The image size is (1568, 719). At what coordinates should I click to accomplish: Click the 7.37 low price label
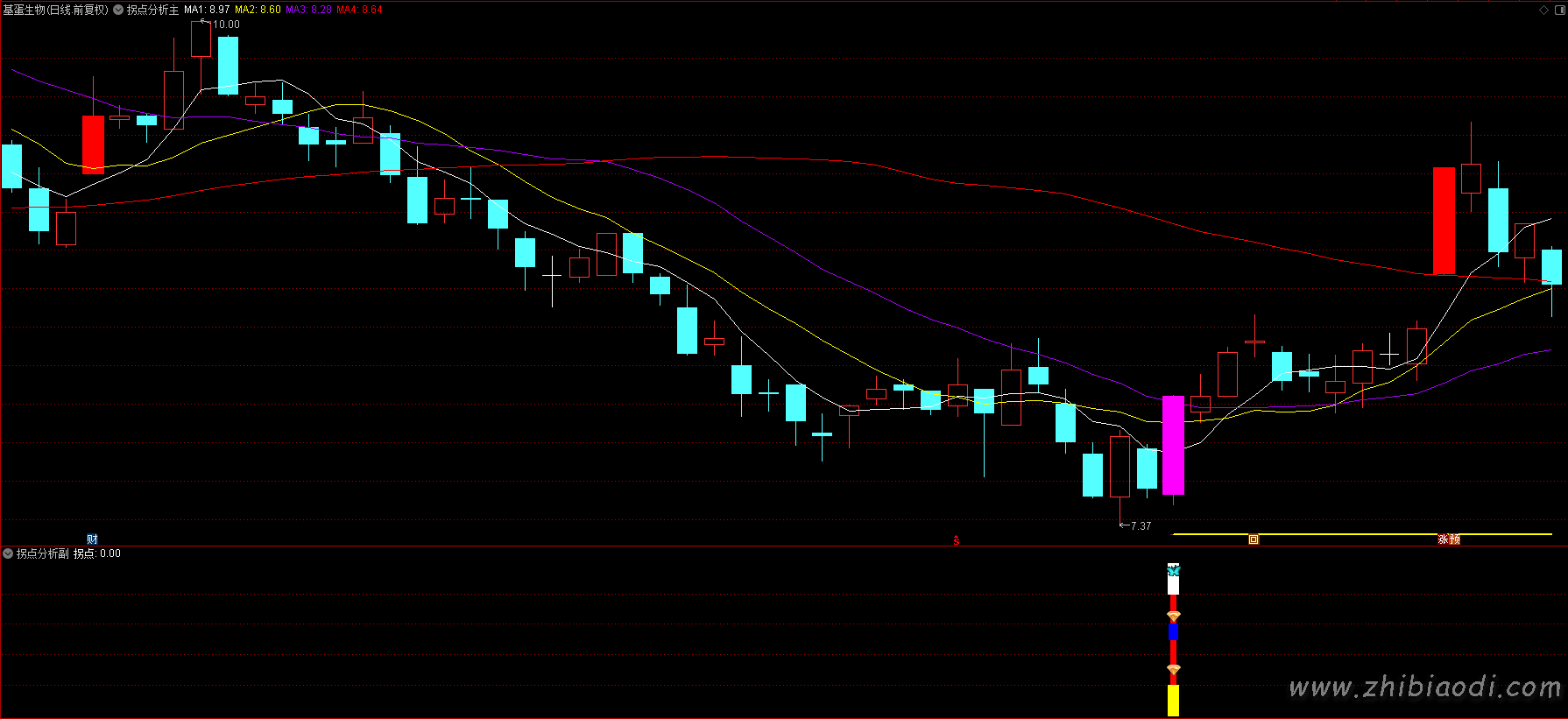coord(1141,526)
